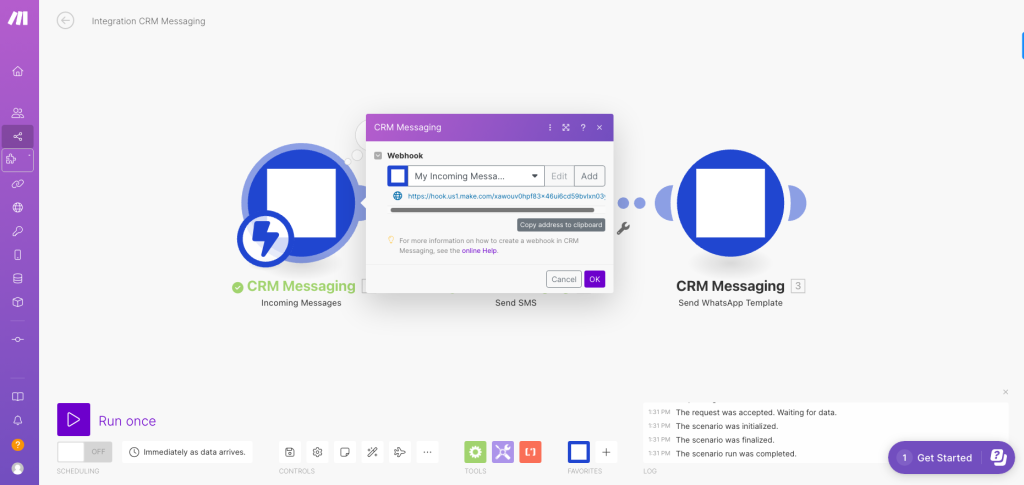Viewport: 1024px width, 485px height.
Task: Open the Data structures cube icon in sidebar
Action: (18, 302)
